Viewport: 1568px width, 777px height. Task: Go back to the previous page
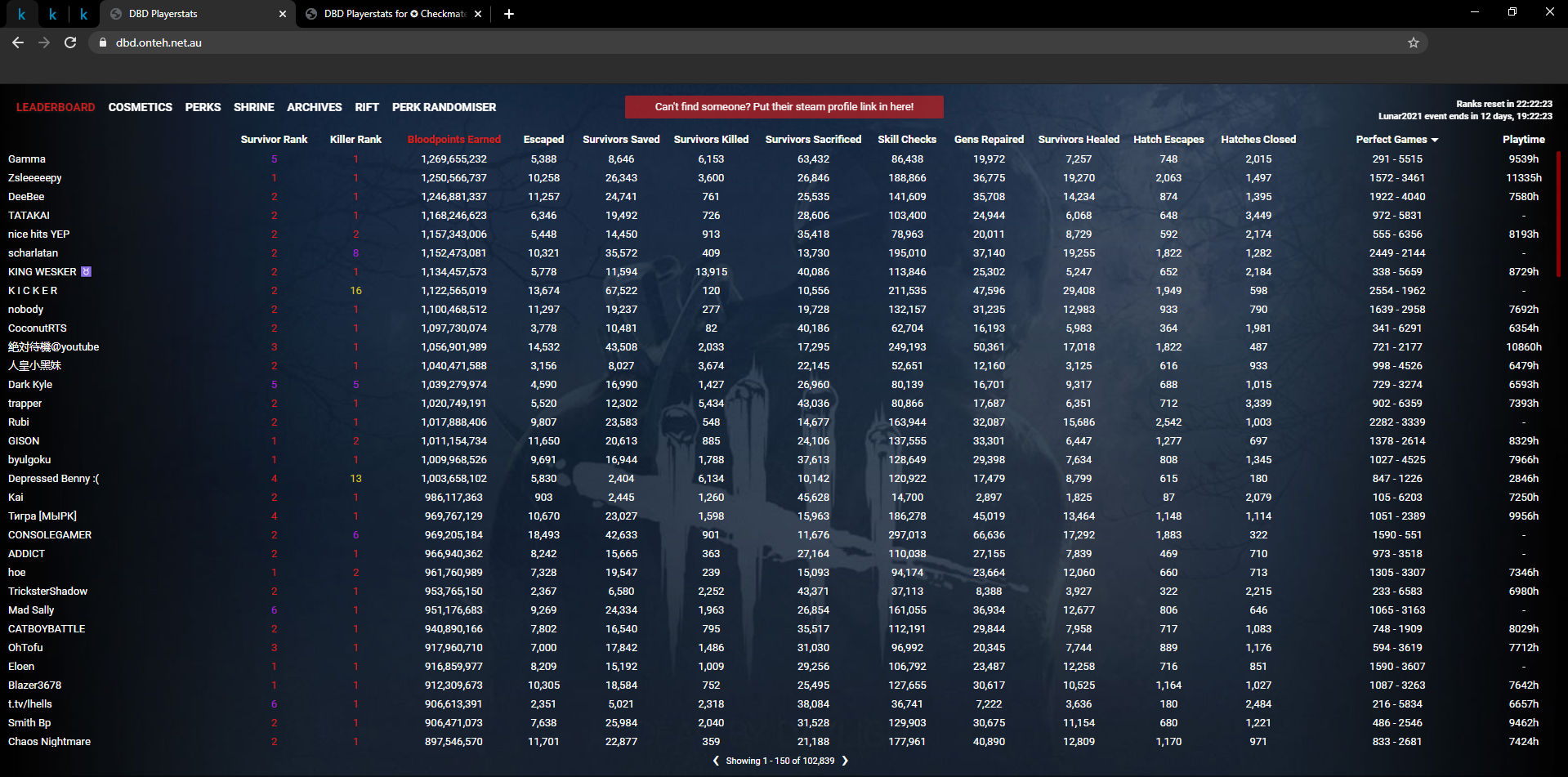[x=18, y=42]
